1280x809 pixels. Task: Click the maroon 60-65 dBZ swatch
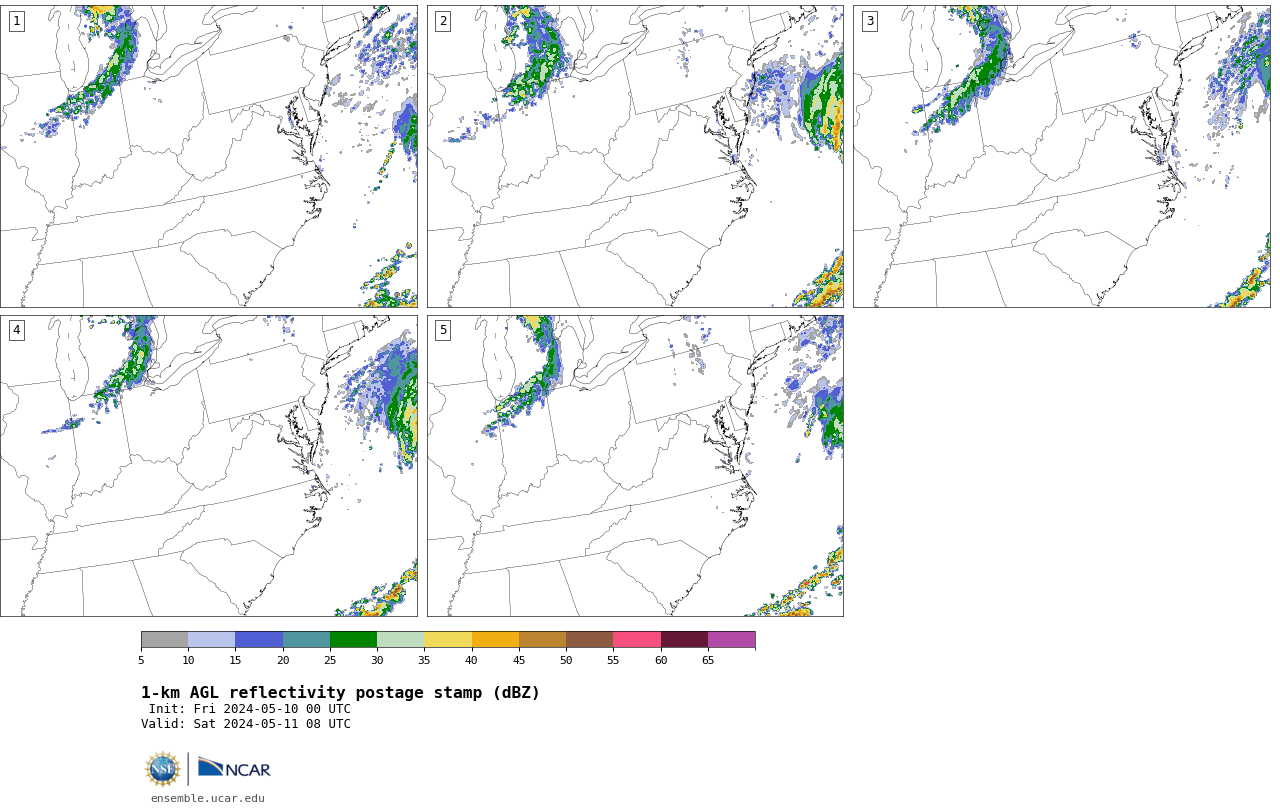pos(684,640)
